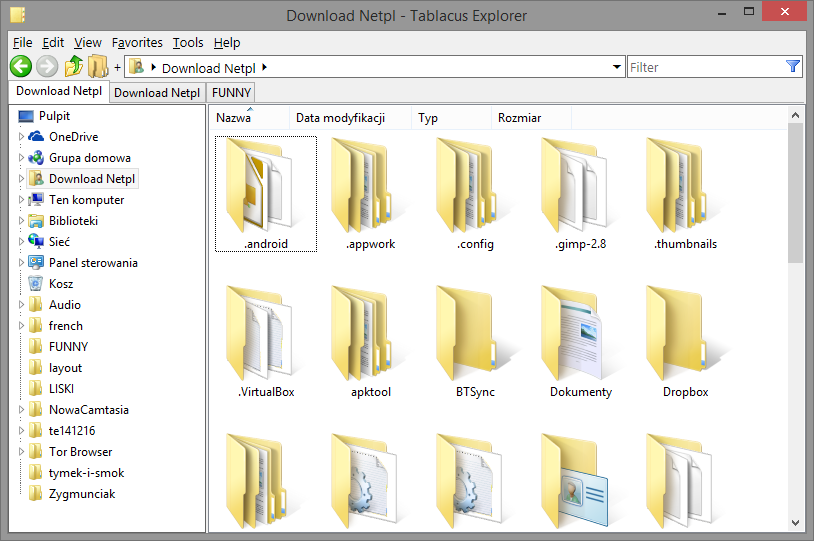The image size is (814, 541).
Task: Select the .VirtualBox folder
Action: coord(266,342)
